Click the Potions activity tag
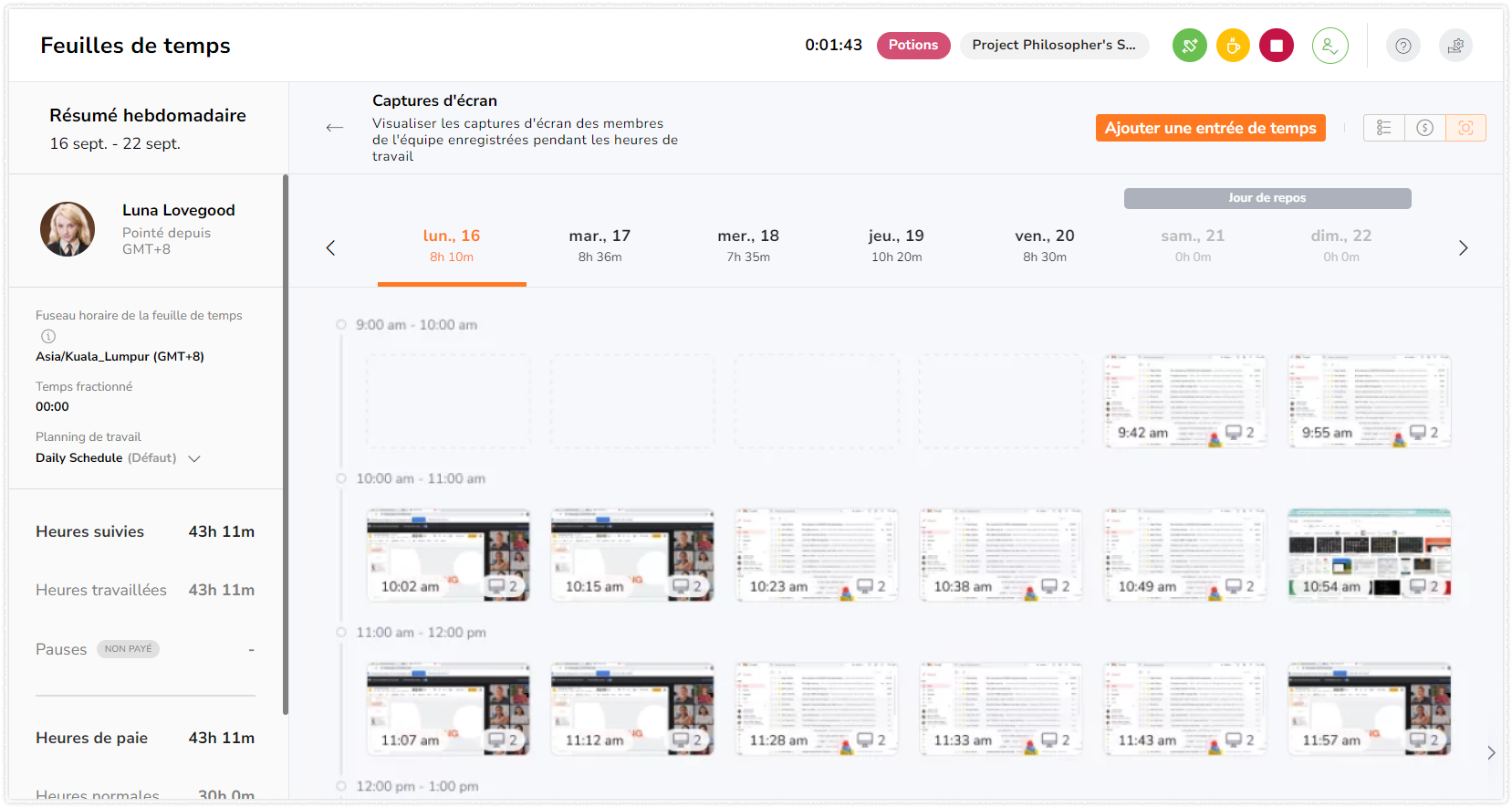 (913, 45)
